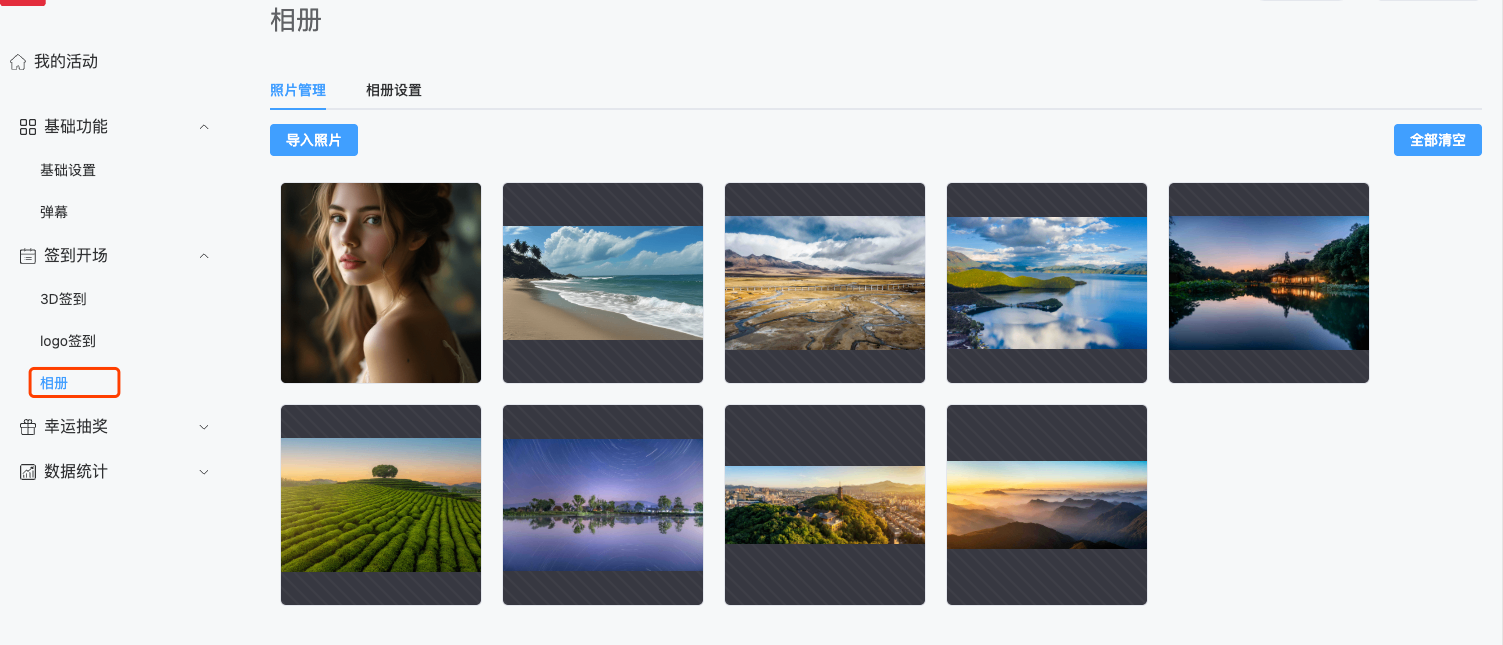Click the chart icon next to 数据统计

28,472
